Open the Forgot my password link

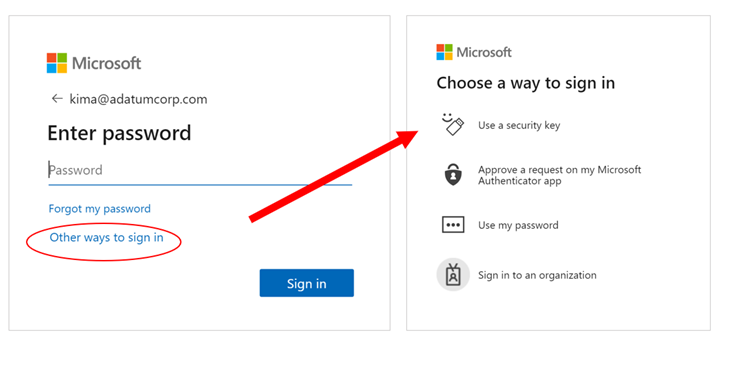tap(99, 208)
